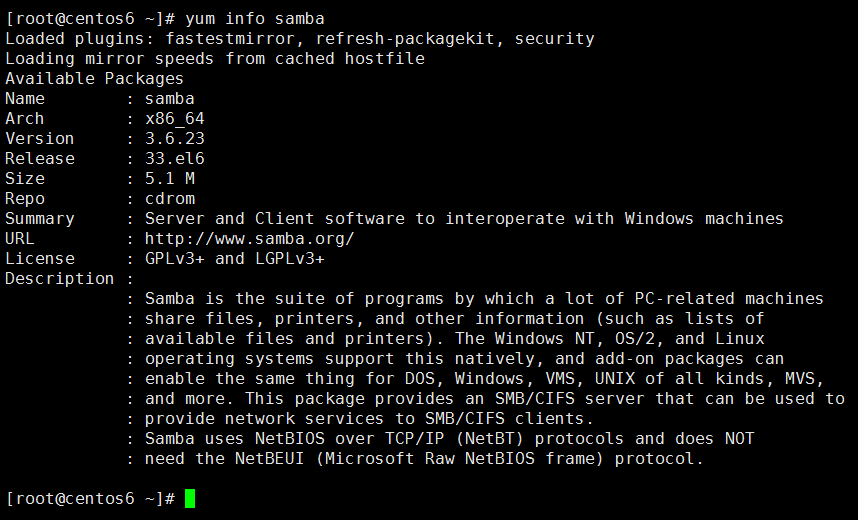Click the word fastestmirror in plugins line
This screenshot has height=520, width=858.
[x=230, y=39]
